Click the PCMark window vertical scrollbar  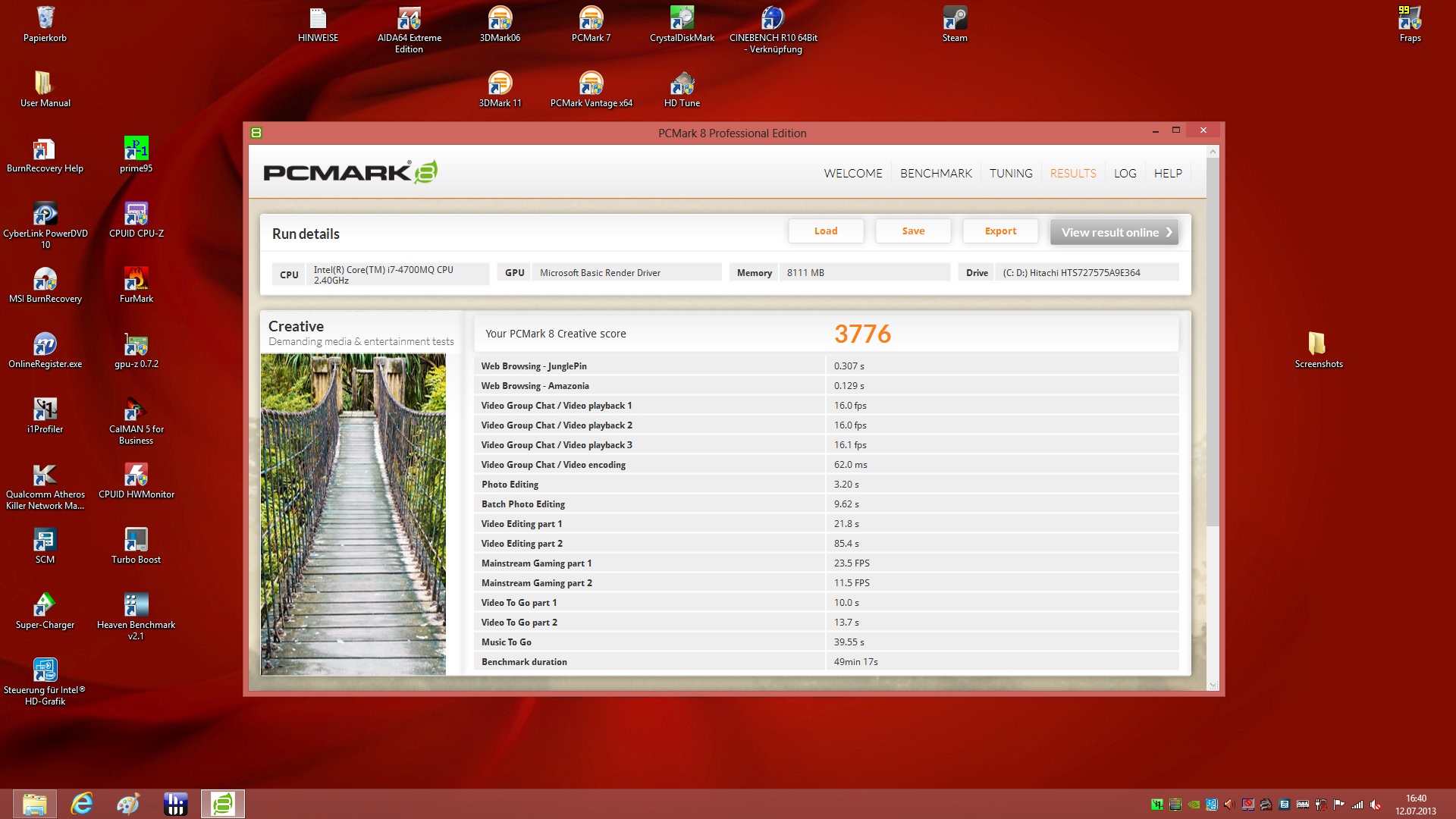pyautogui.click(x=1212, y=341)
